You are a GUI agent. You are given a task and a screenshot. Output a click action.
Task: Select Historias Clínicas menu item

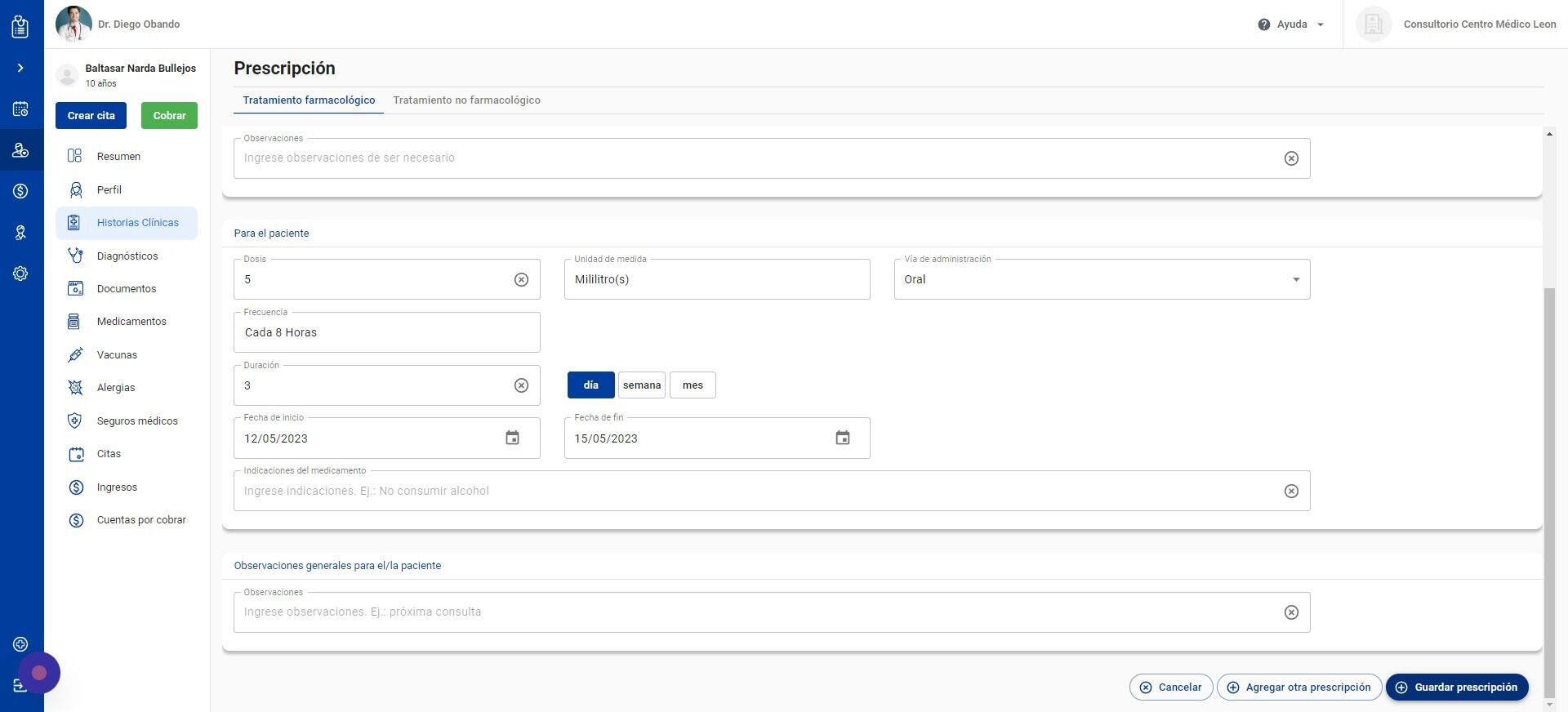(127, 223)
